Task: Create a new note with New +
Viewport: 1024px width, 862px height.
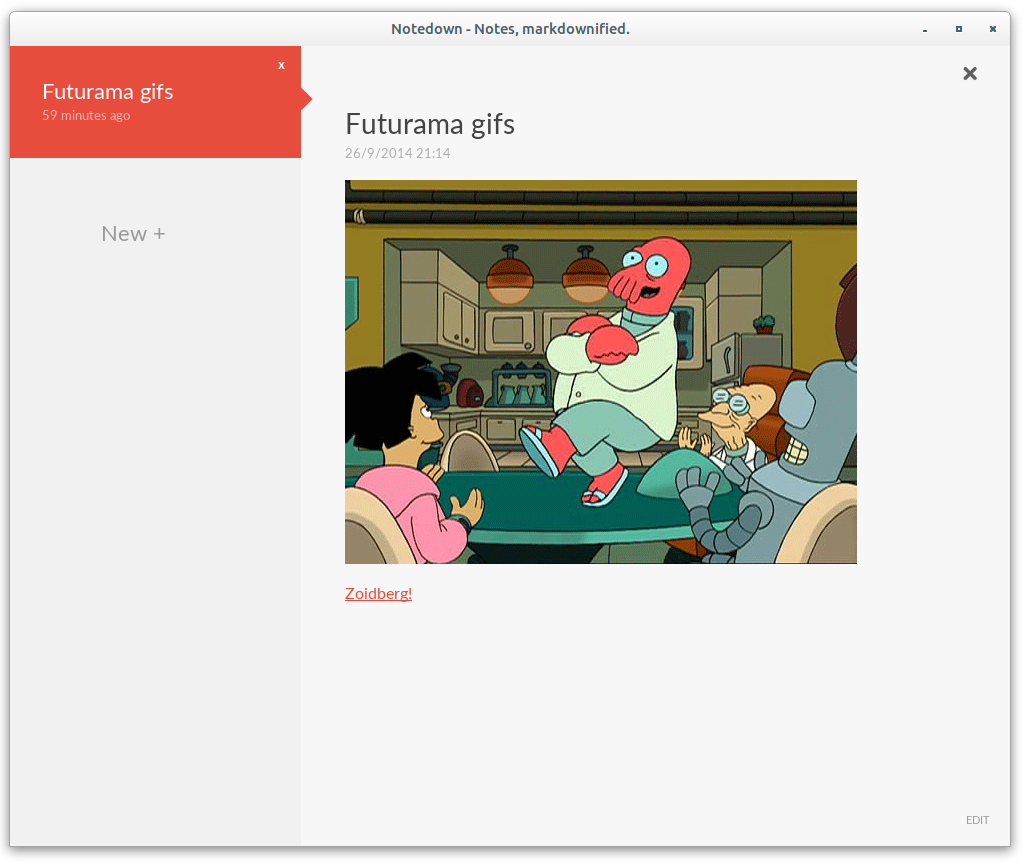Action: point(133,233)
